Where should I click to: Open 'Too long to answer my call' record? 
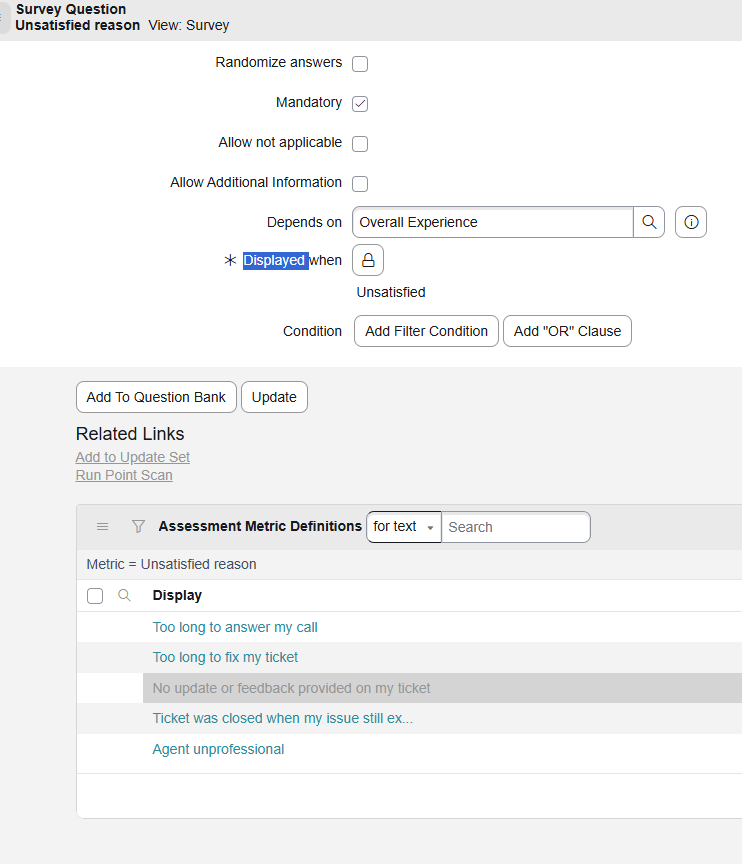pyautogui.click(x=235, y=626)
